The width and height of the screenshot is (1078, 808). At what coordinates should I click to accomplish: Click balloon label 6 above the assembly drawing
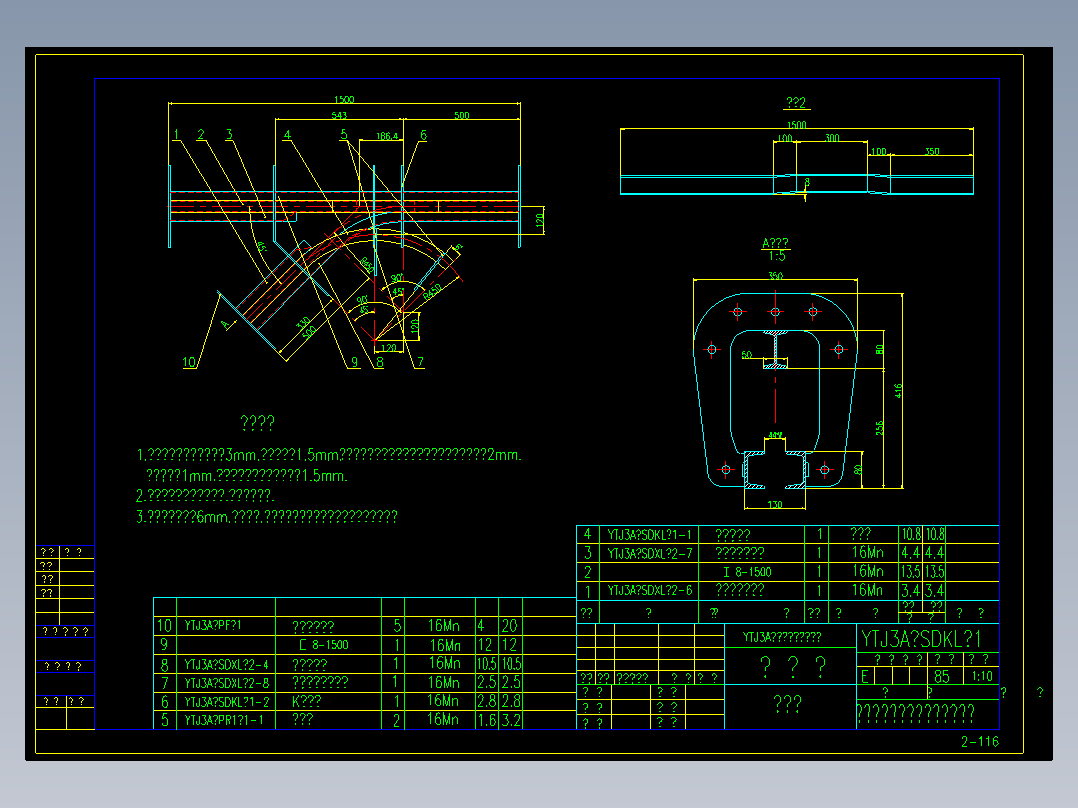[423, 135]
